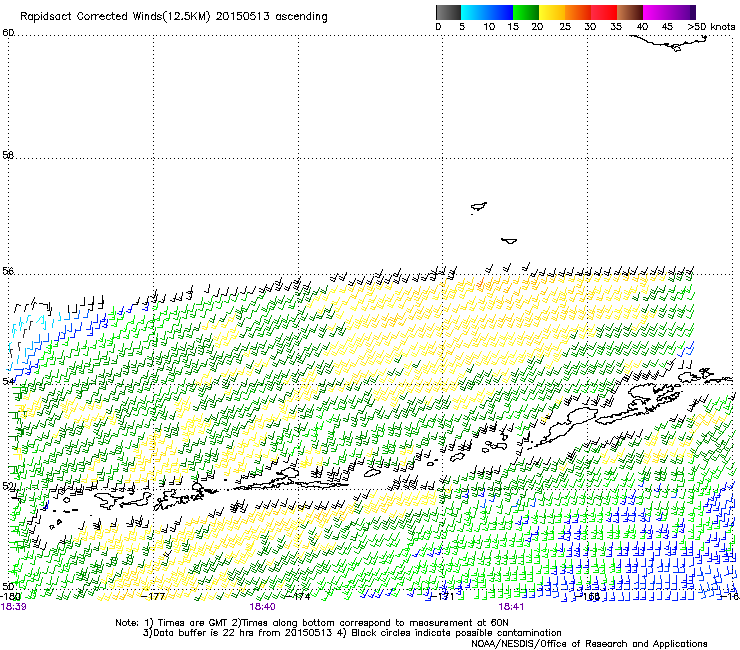Click the date '20150513 ascending' in title
The image size is (740, 650).
pyautogui.click(x=271, y=17)
